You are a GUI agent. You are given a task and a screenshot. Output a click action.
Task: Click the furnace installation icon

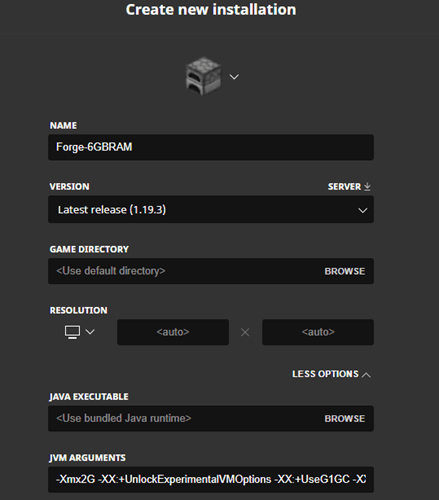(x=203, y=76)
